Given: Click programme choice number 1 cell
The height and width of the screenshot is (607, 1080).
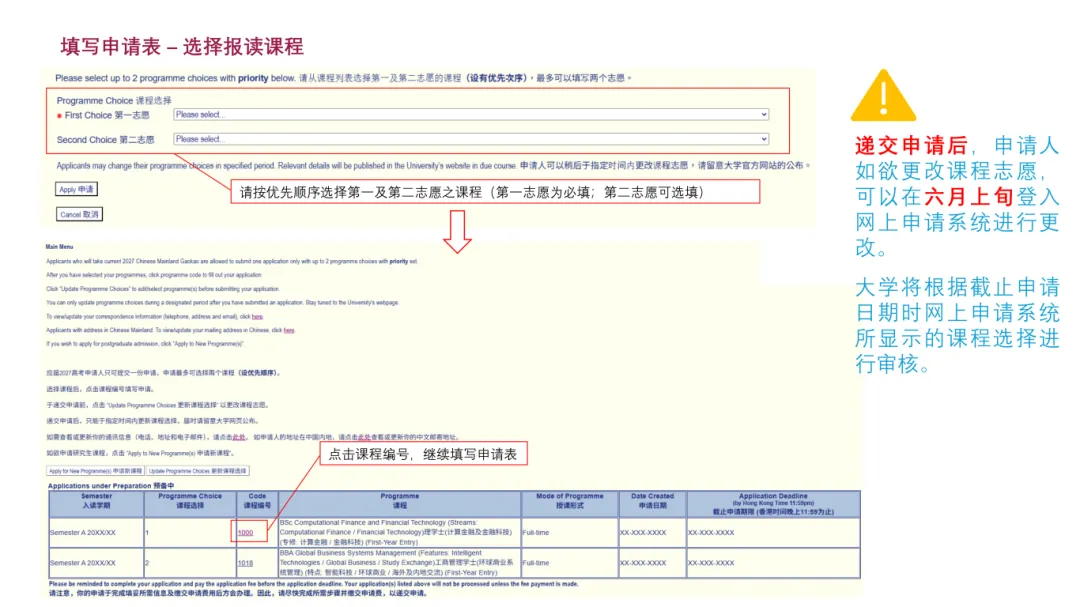Looking at the screenshot, I should (x=190, y=533).
